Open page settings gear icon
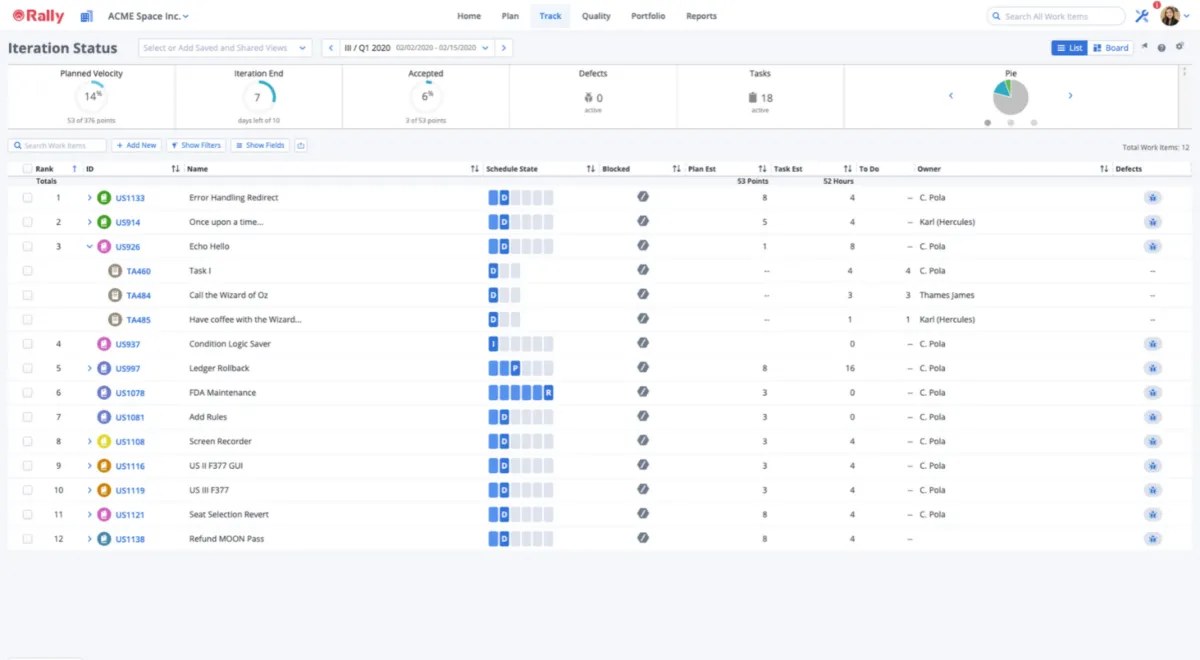 click(1179, 47)
